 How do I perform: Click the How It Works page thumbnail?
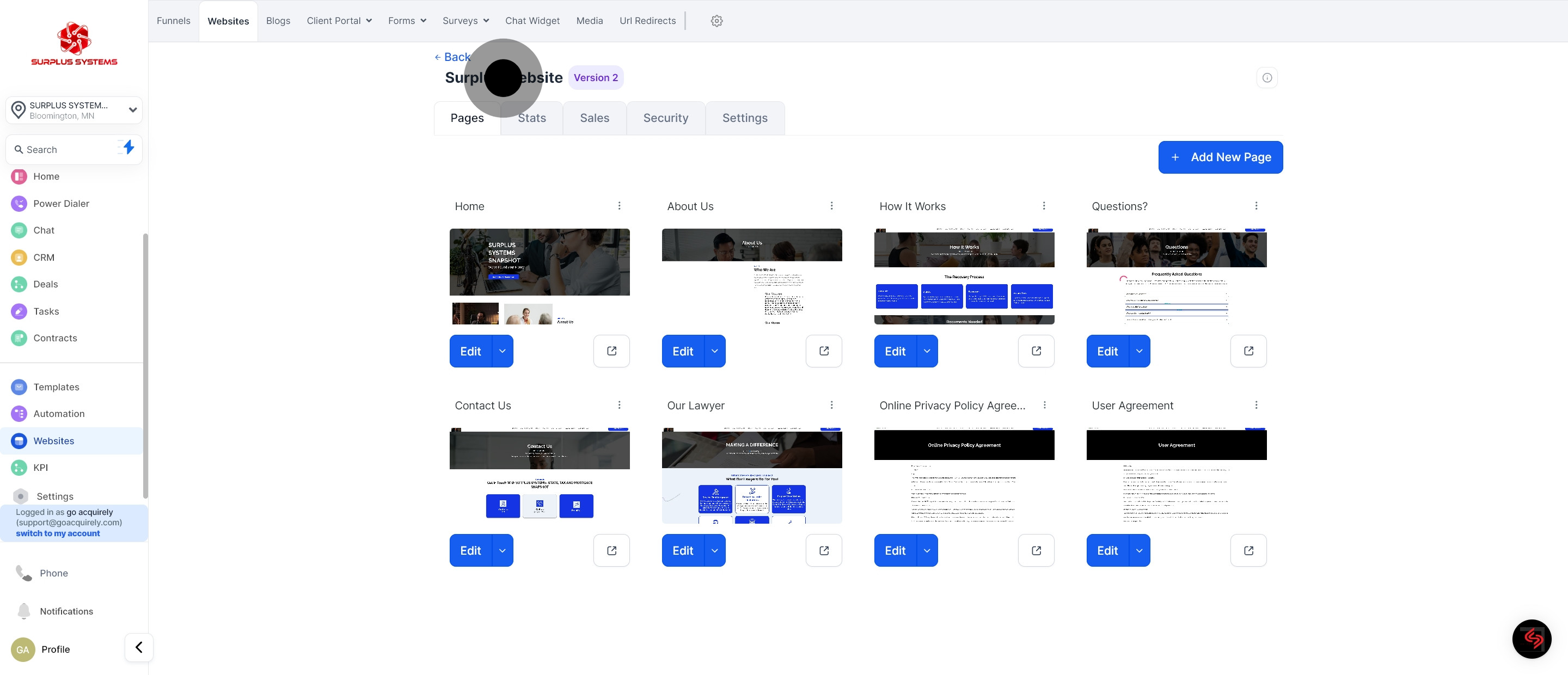[964, 277]
